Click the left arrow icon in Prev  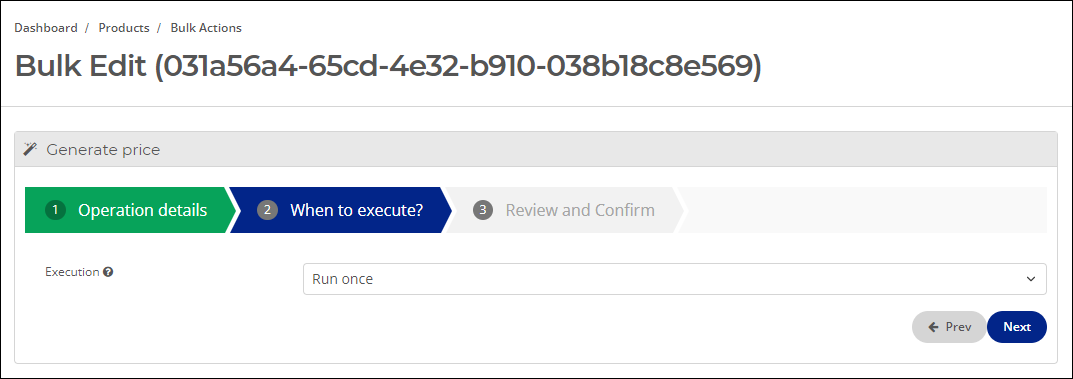pos(933,327)
